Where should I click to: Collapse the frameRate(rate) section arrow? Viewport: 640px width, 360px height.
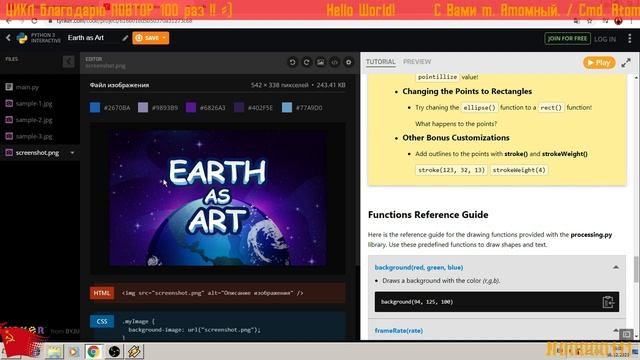coord(616,330)
